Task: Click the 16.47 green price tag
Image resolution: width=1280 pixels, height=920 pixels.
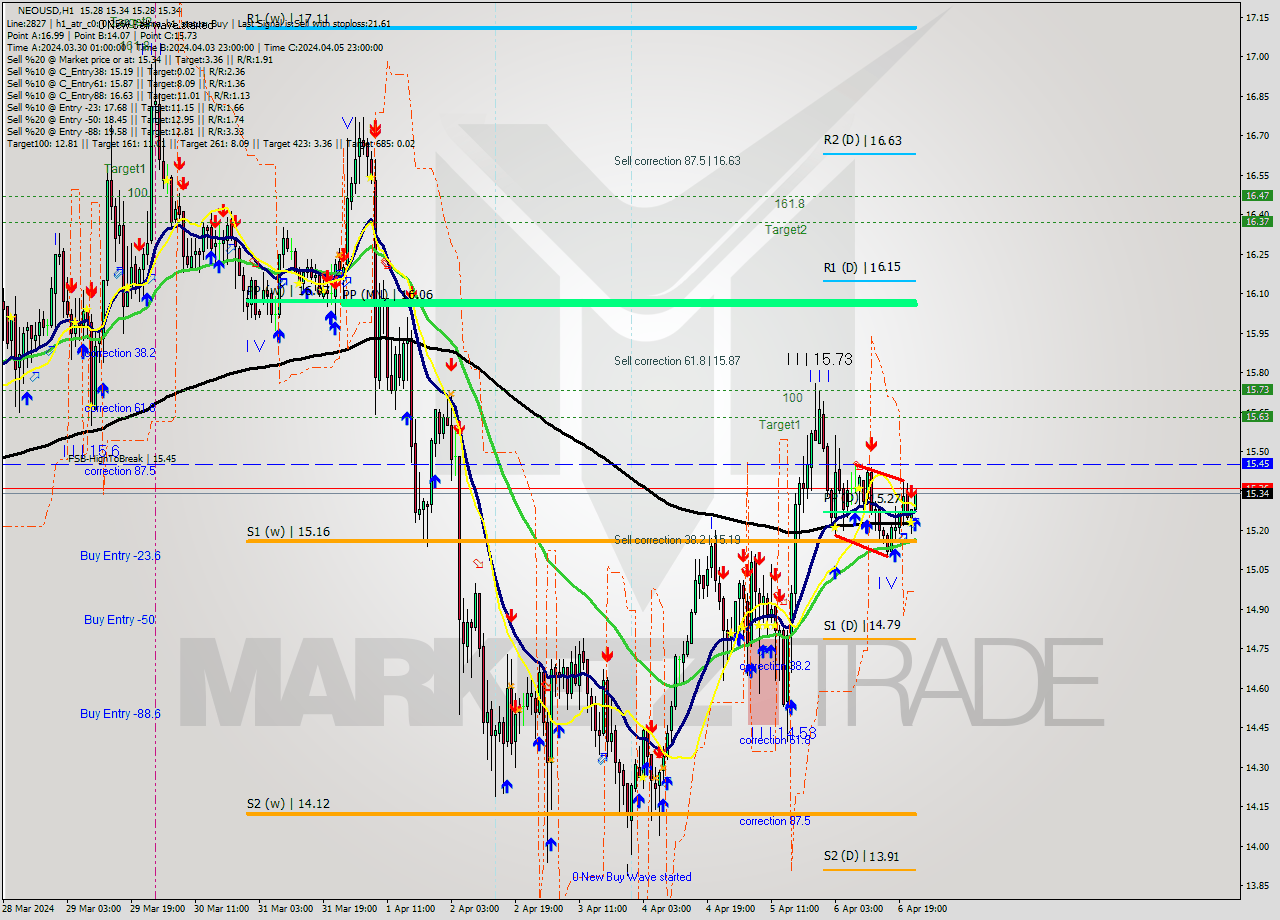Action: pos(1256,196)
